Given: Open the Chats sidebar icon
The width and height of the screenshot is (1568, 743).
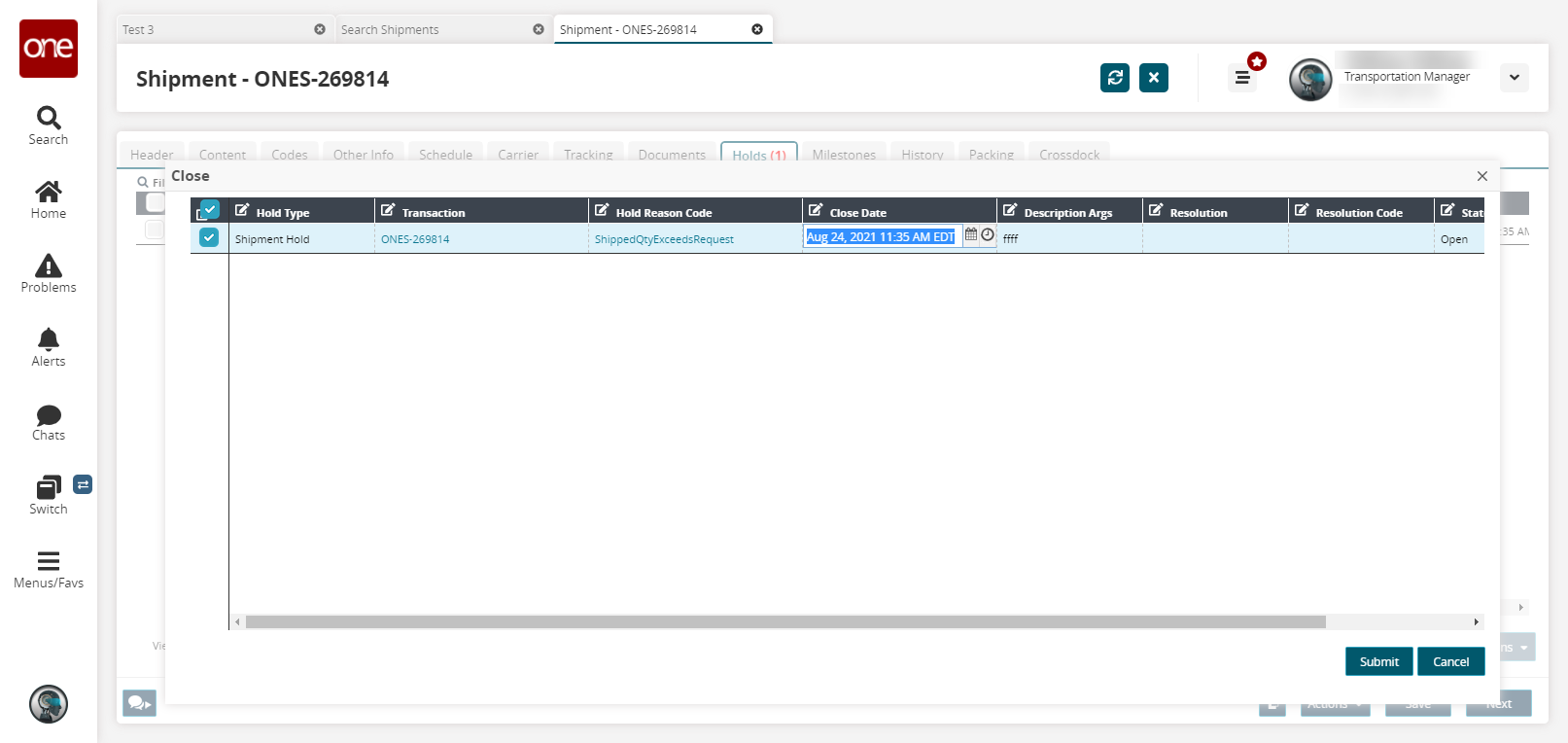Looking at the screenshot, I should [x=49, y=421].
